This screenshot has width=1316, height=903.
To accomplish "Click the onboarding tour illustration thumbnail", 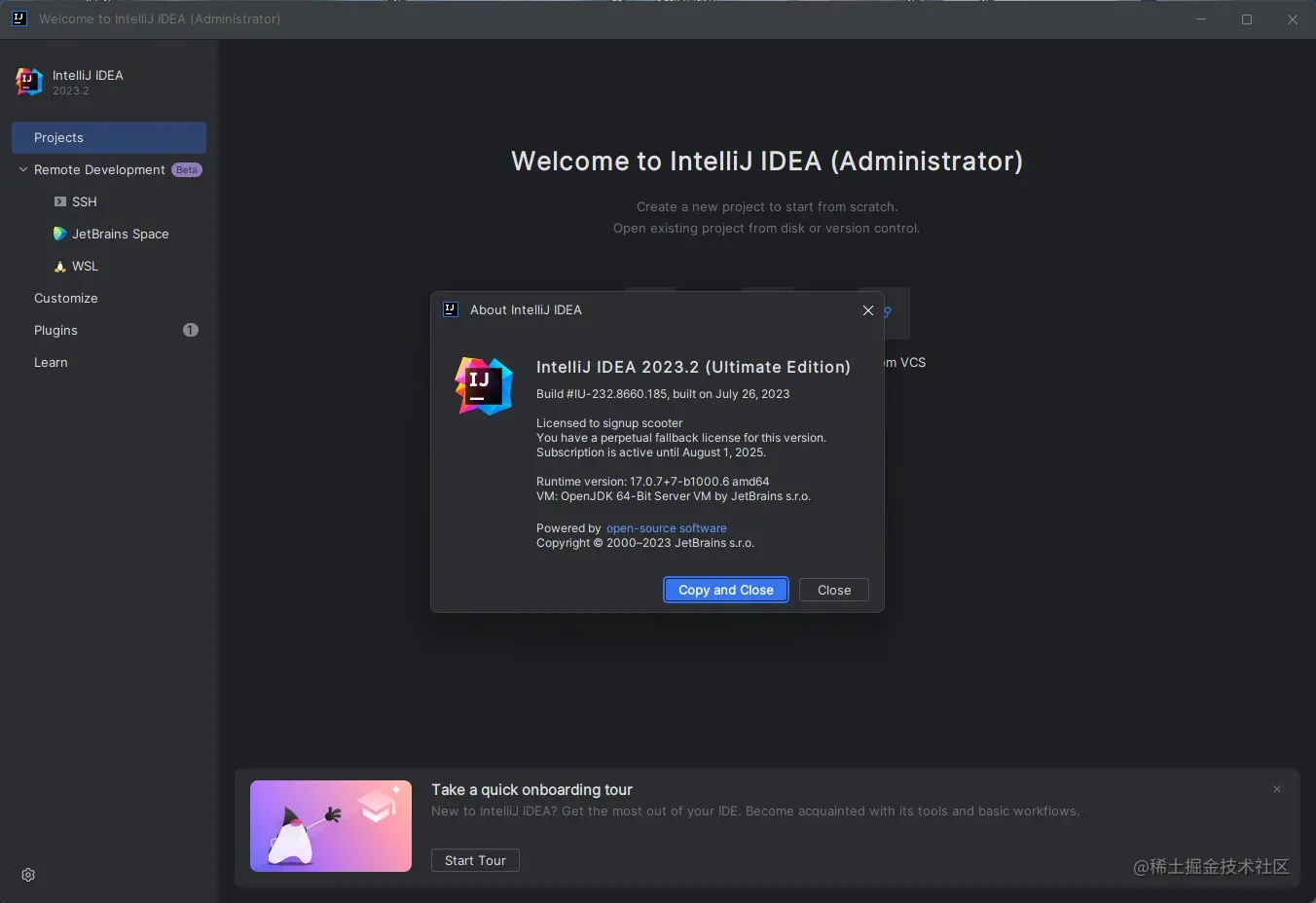I will tap(331, 826).
